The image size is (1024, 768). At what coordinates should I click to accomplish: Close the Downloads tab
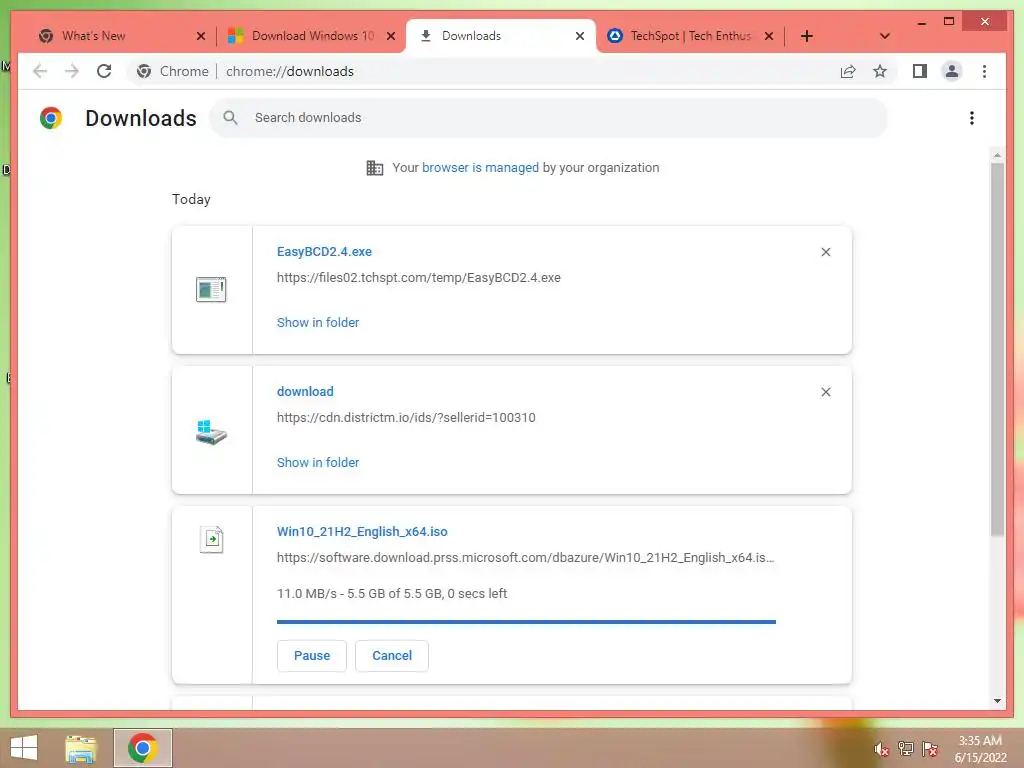click(x=579, y=36)
